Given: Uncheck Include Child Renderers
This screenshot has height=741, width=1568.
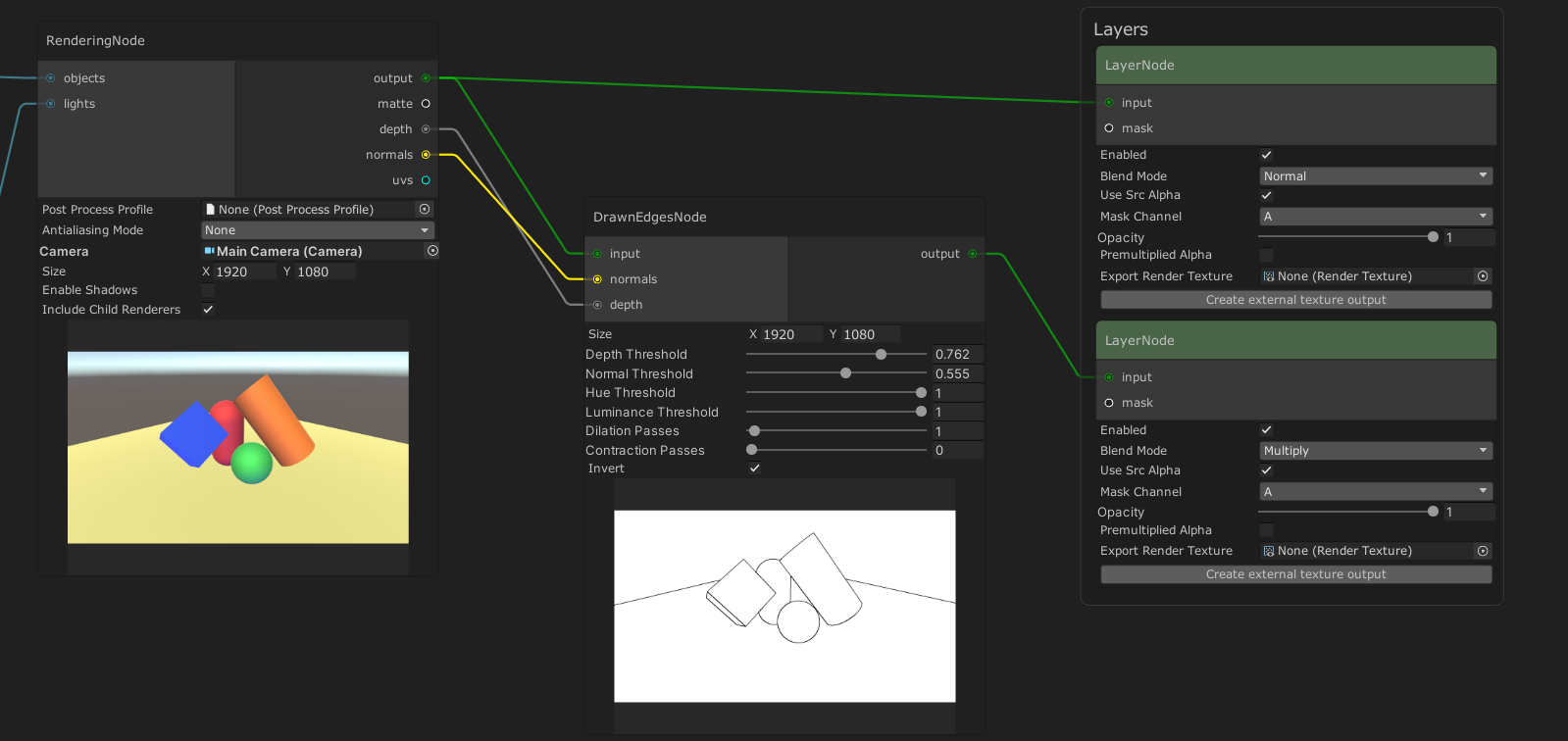Looking at the screenshot, I should point(208,310).
